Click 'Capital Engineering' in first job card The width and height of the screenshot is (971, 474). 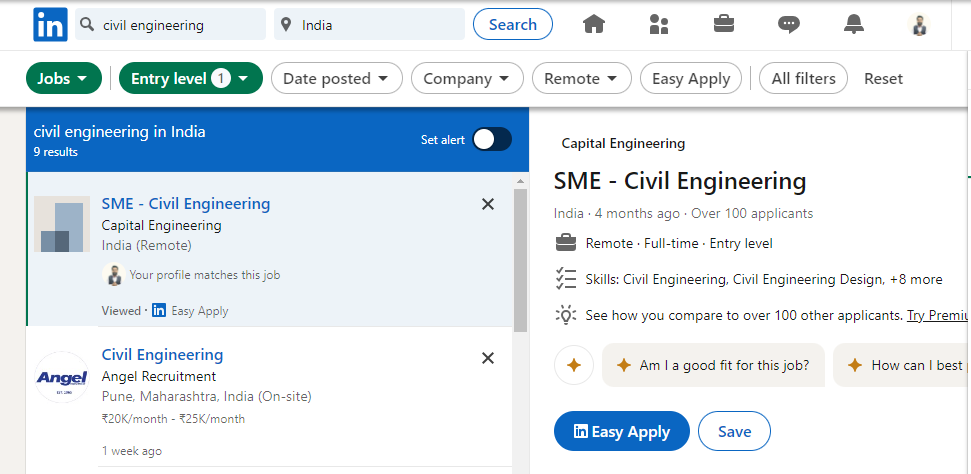pos(162,226)
